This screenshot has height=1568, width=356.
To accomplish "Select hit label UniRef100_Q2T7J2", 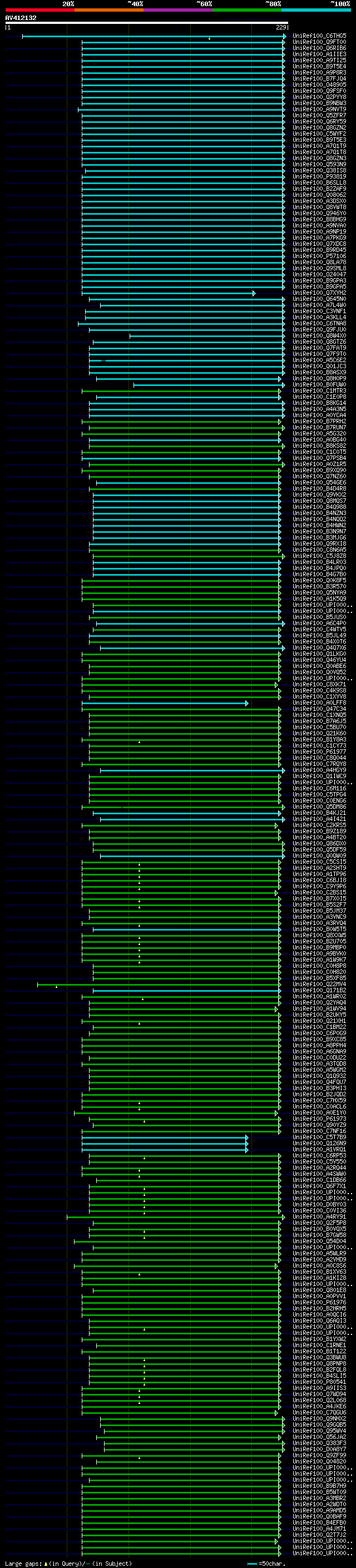I will coord(319,1535).
